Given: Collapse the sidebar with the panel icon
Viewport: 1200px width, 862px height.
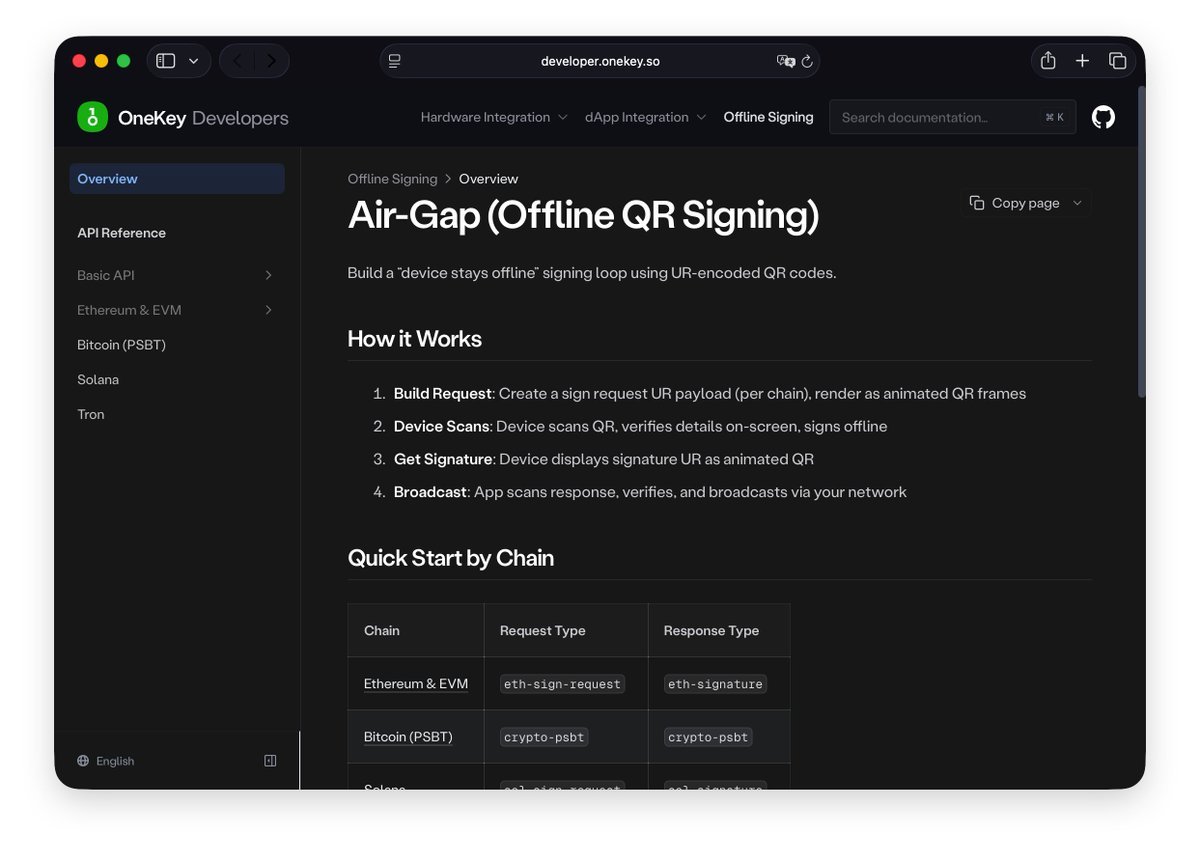Looking at the screenshot, I should click(270, 761).
